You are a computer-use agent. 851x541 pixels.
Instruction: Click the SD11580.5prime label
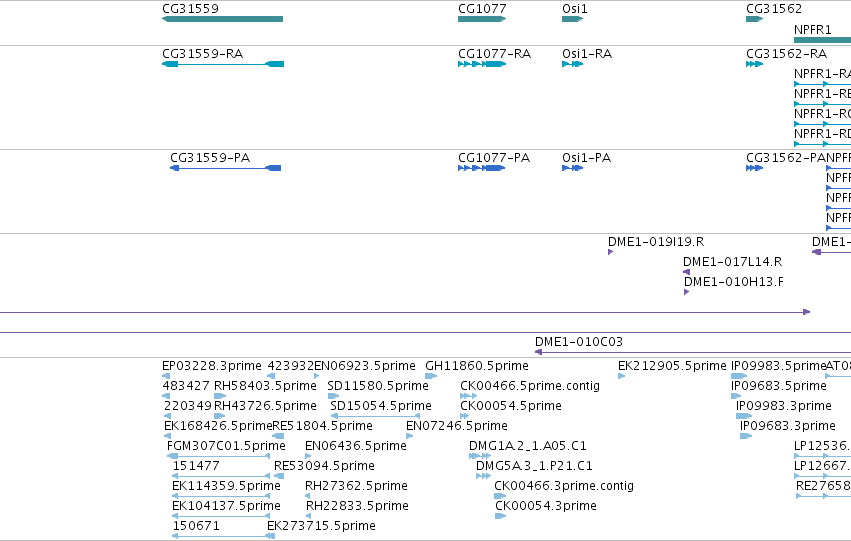378,386
